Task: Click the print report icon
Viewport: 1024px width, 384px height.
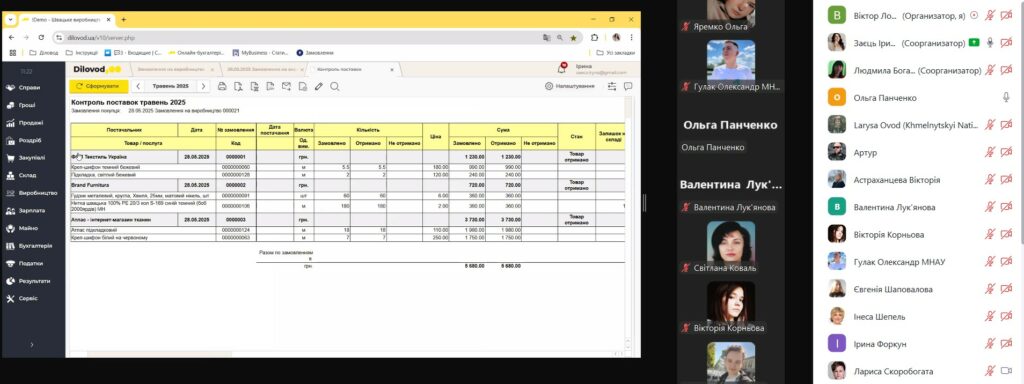Action: tap(222, 86)
